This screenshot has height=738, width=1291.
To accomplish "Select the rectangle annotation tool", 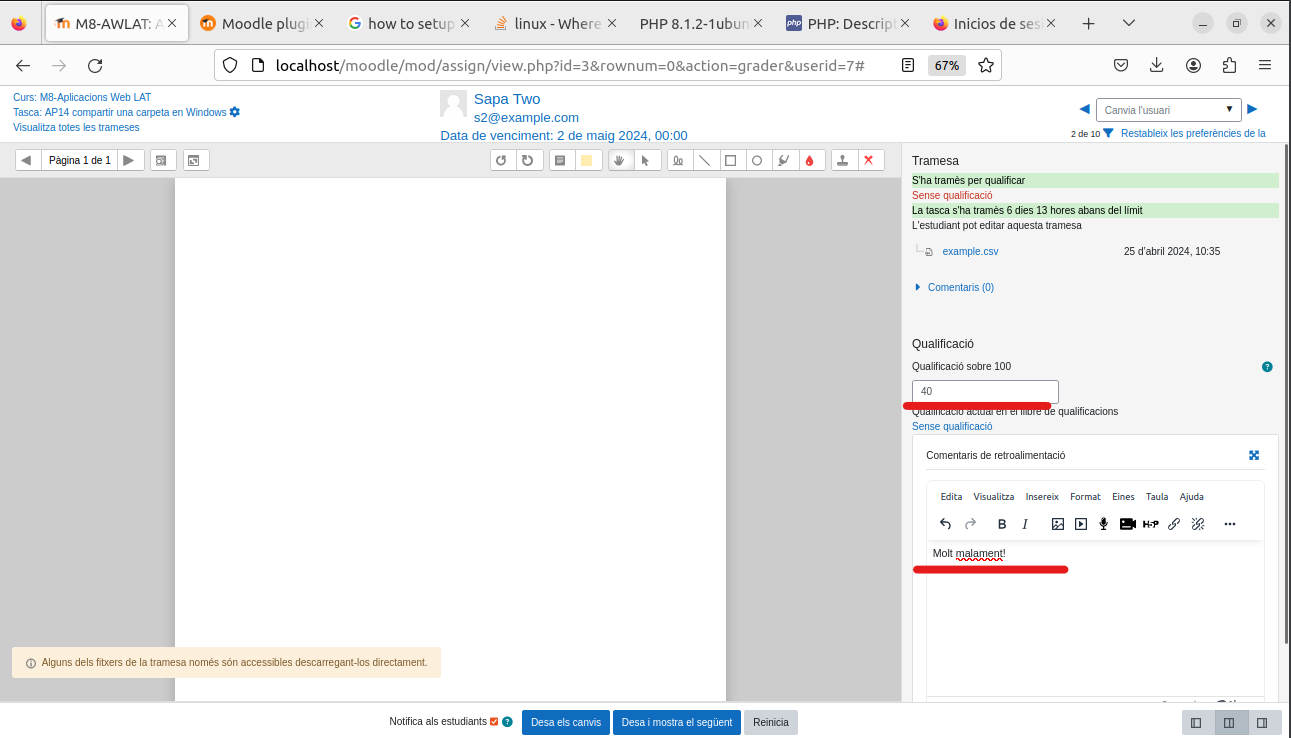I will (x=731, y=160).
